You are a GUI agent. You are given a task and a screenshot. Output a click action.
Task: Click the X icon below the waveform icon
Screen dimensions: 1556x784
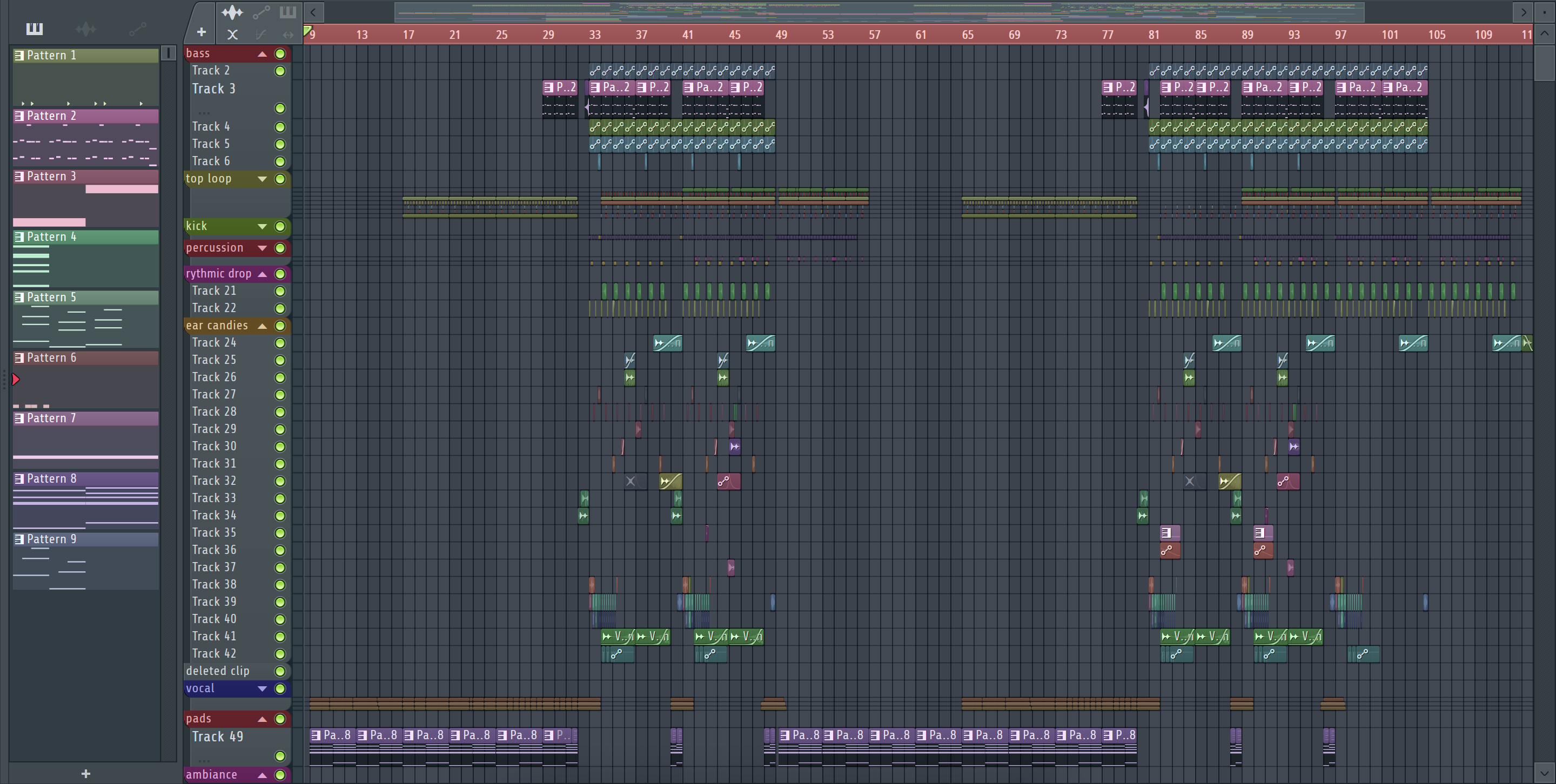[232, 35]
